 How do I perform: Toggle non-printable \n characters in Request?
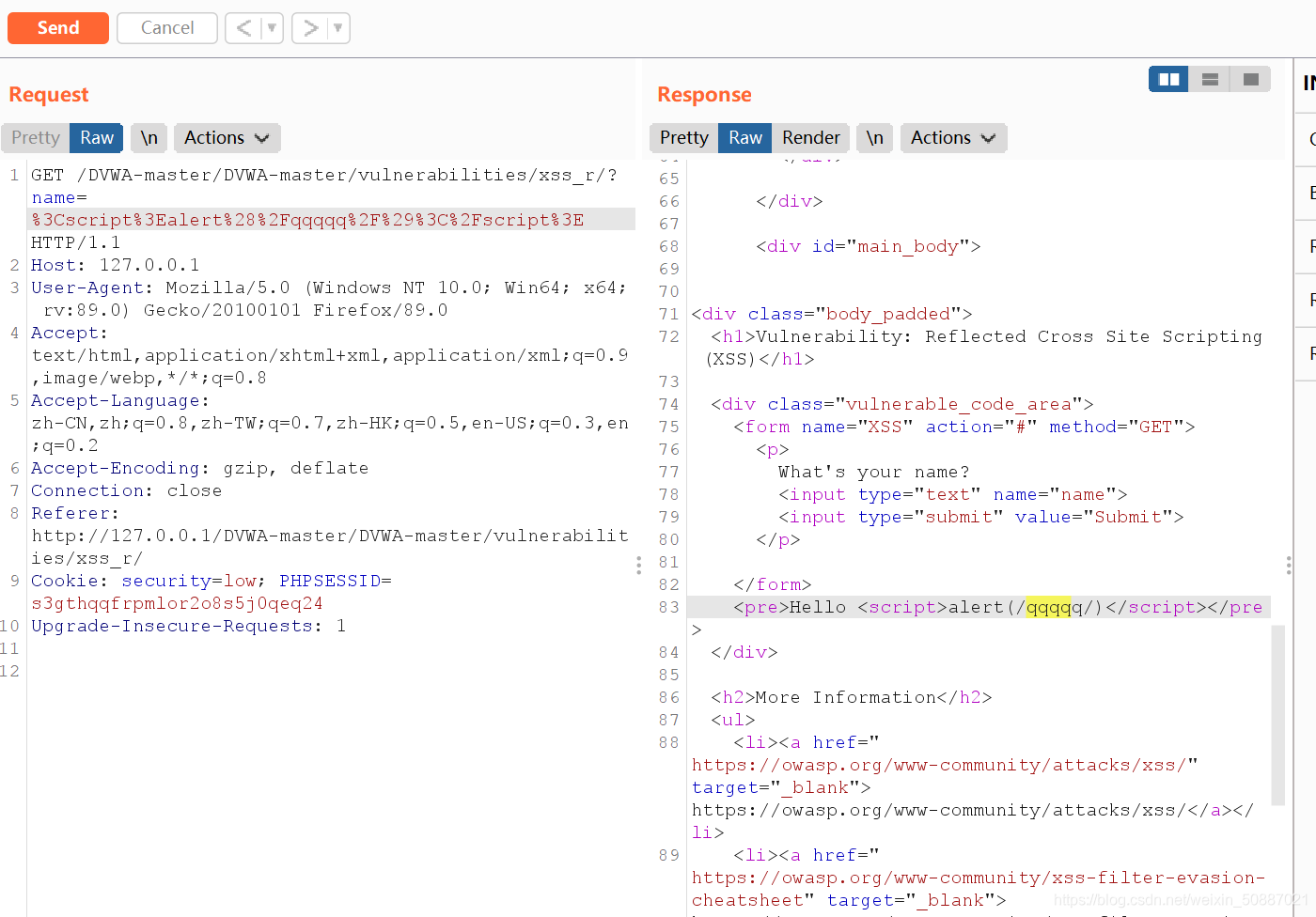pyautogui.click(x=149, y=138)
